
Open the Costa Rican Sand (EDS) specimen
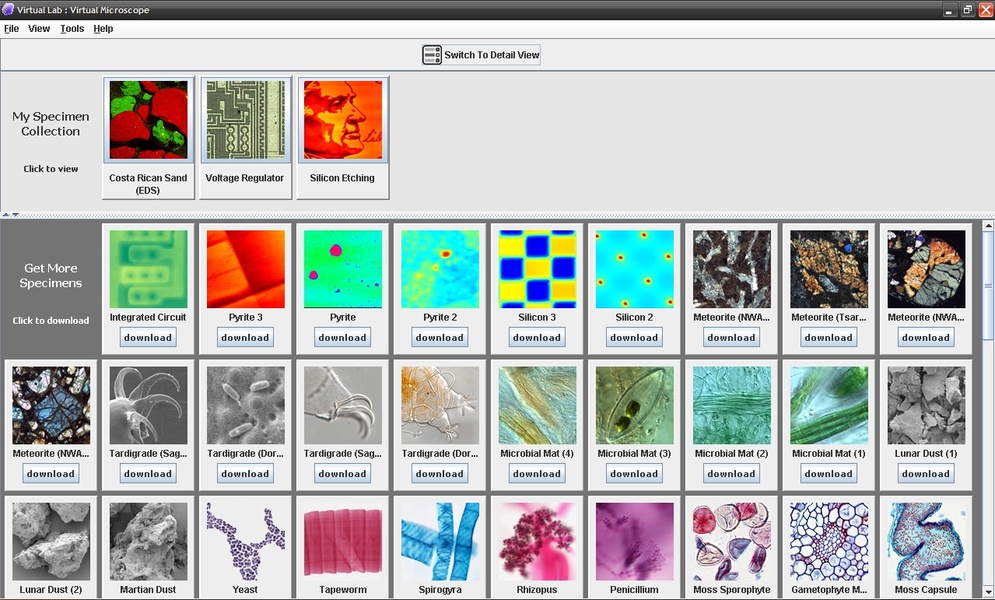pos(148,120)
